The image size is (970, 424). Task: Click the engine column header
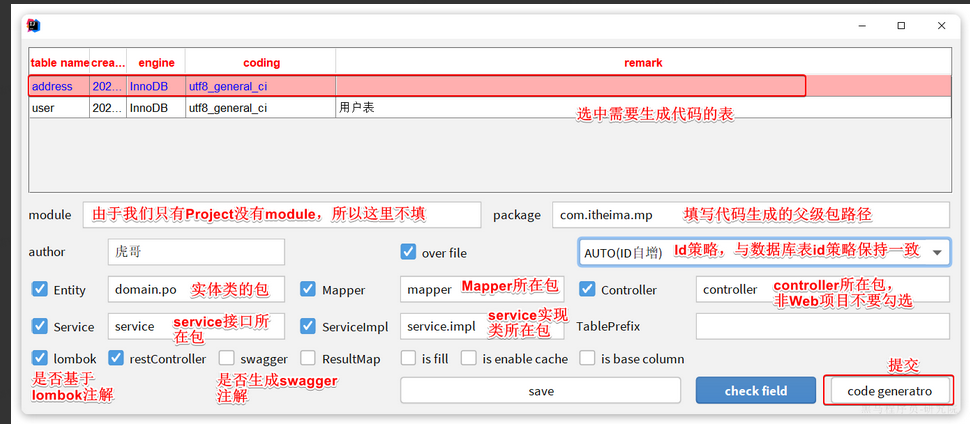tap(156, 63)
